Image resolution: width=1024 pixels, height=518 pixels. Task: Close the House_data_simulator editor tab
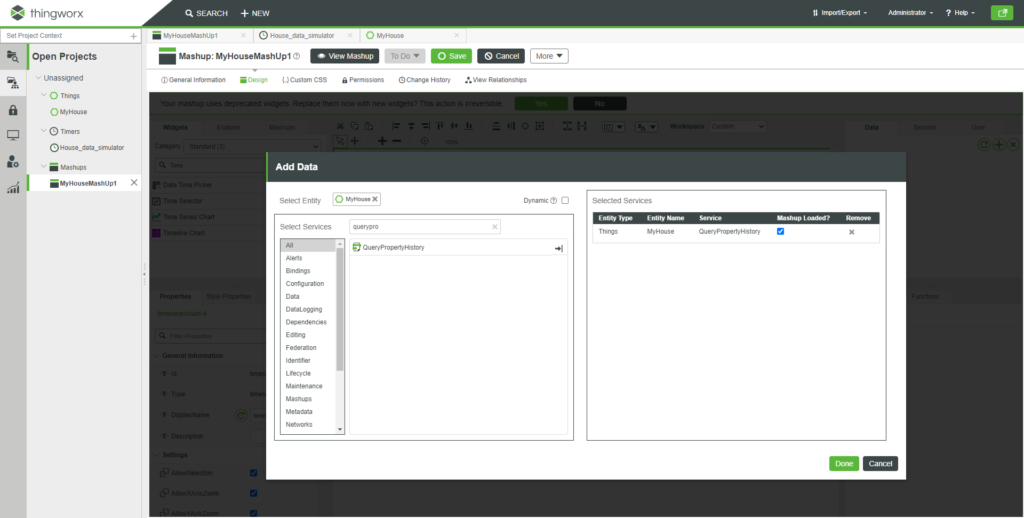pos(349,35)
